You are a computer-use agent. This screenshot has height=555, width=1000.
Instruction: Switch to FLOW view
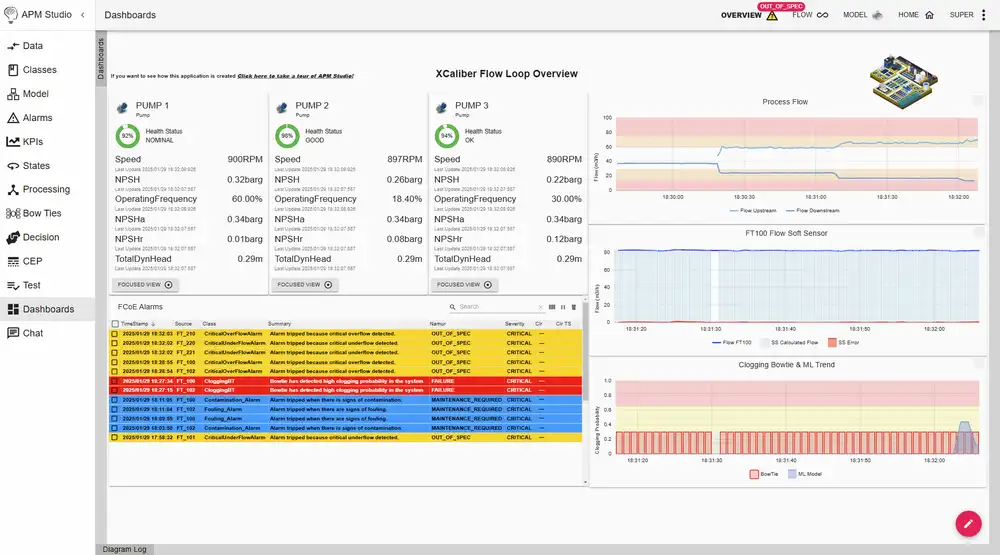[x=802, y=15]
